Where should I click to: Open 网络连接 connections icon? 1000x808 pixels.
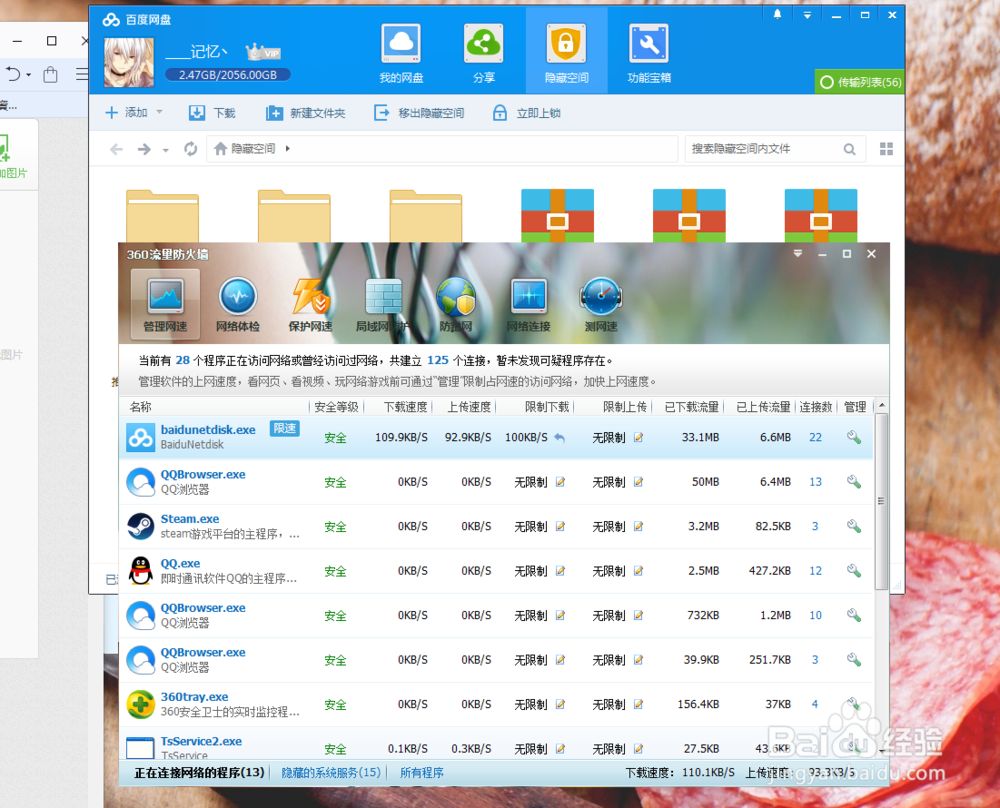tap(529, 304)
